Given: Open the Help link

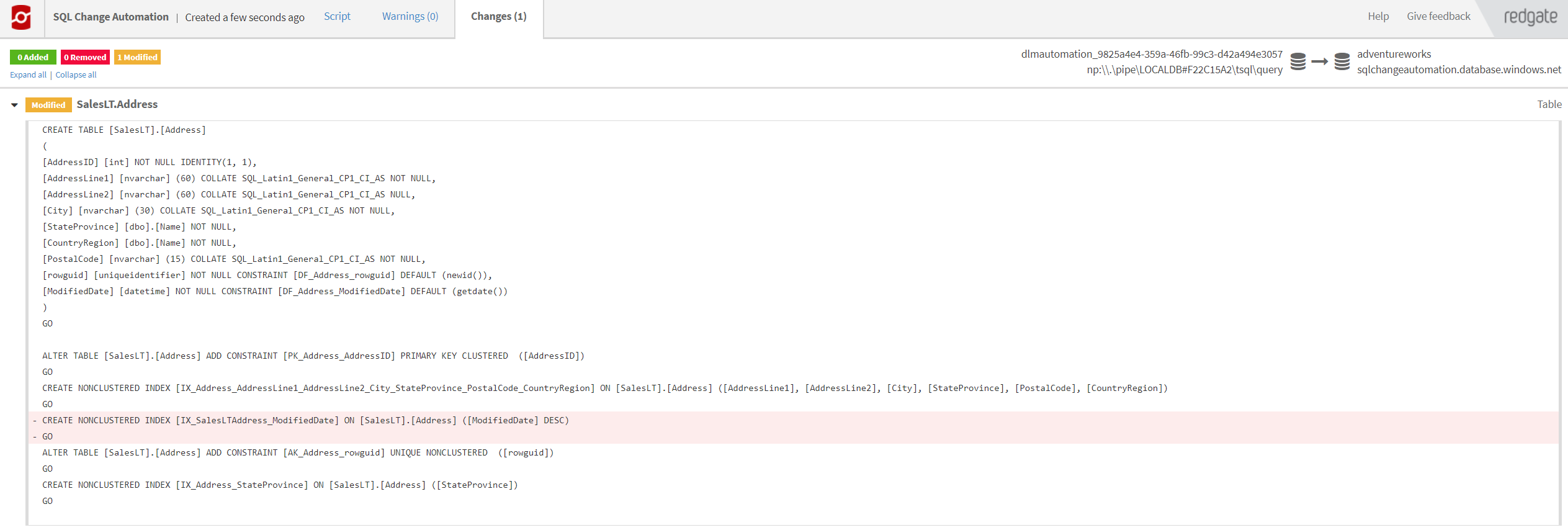Looking at the screenshot, I should [1378, 17].
